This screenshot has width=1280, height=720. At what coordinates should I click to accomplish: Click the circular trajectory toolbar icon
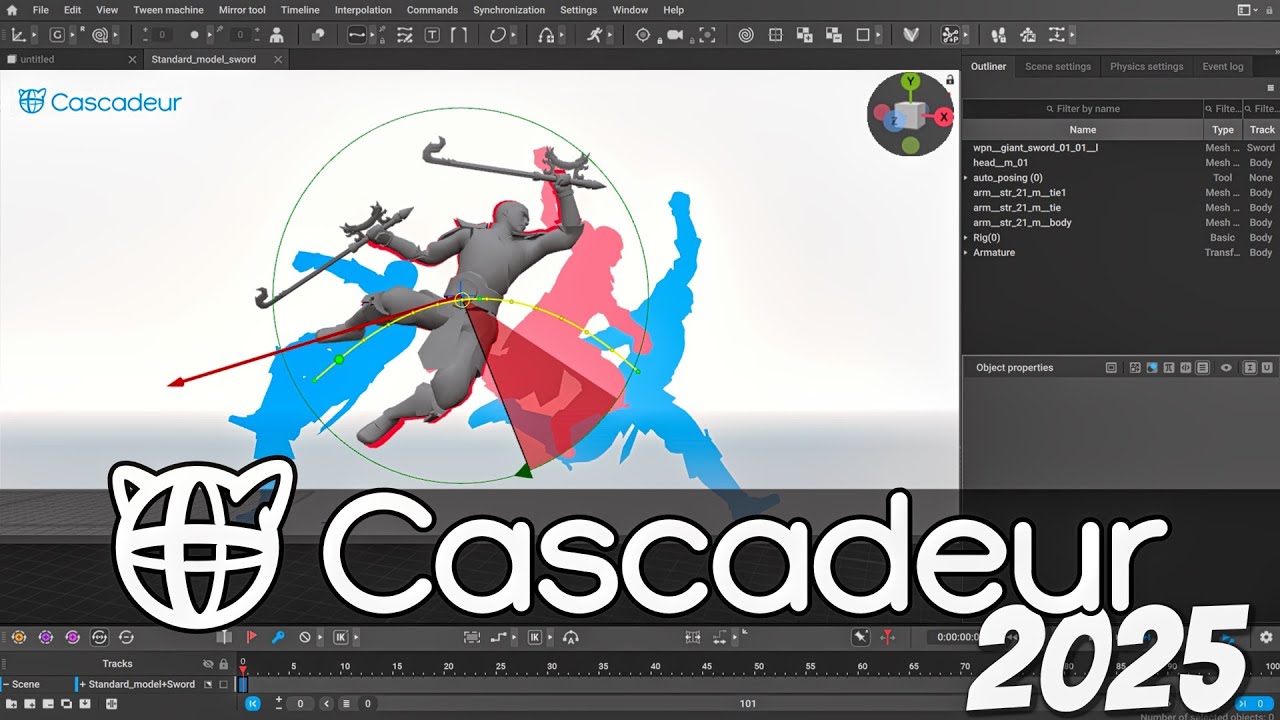pyautogui.click(x=498, y=35)
